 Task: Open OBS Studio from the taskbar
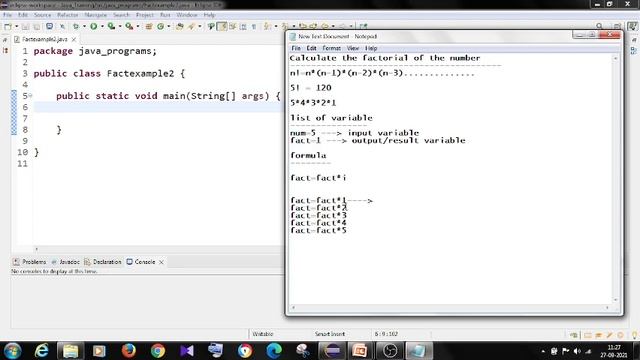tap(390, 351)
